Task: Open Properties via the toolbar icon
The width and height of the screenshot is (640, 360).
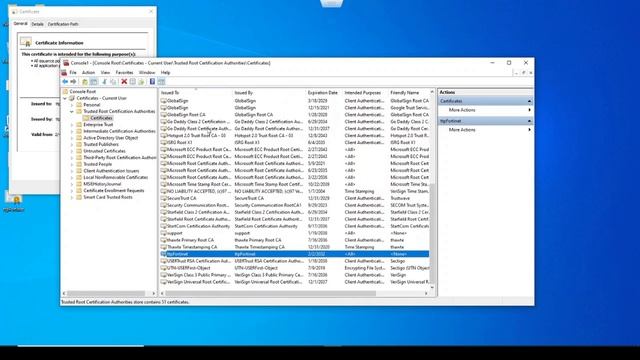Action: [x=133, y=82]
